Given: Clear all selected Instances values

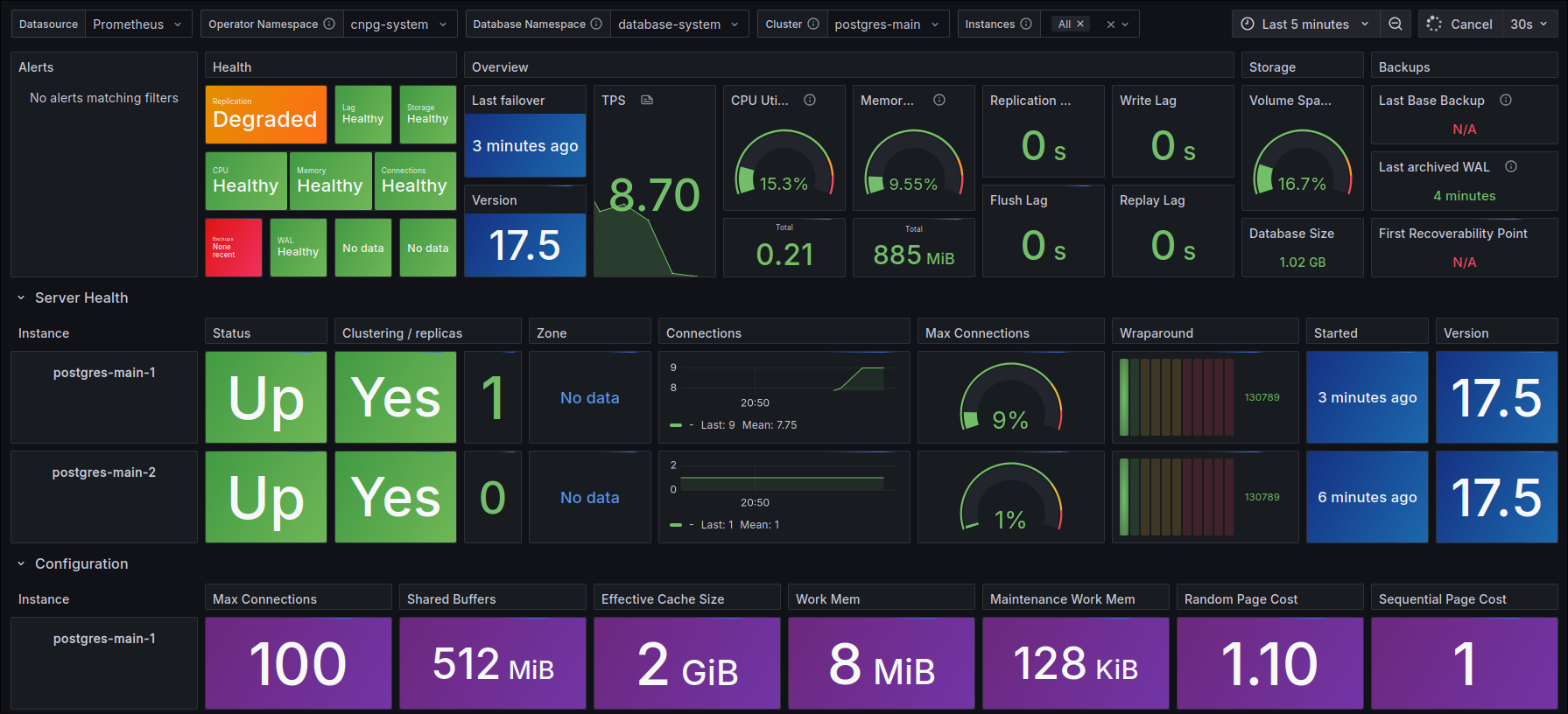Looking at the screenshot, I should (x=1111, y=24).
